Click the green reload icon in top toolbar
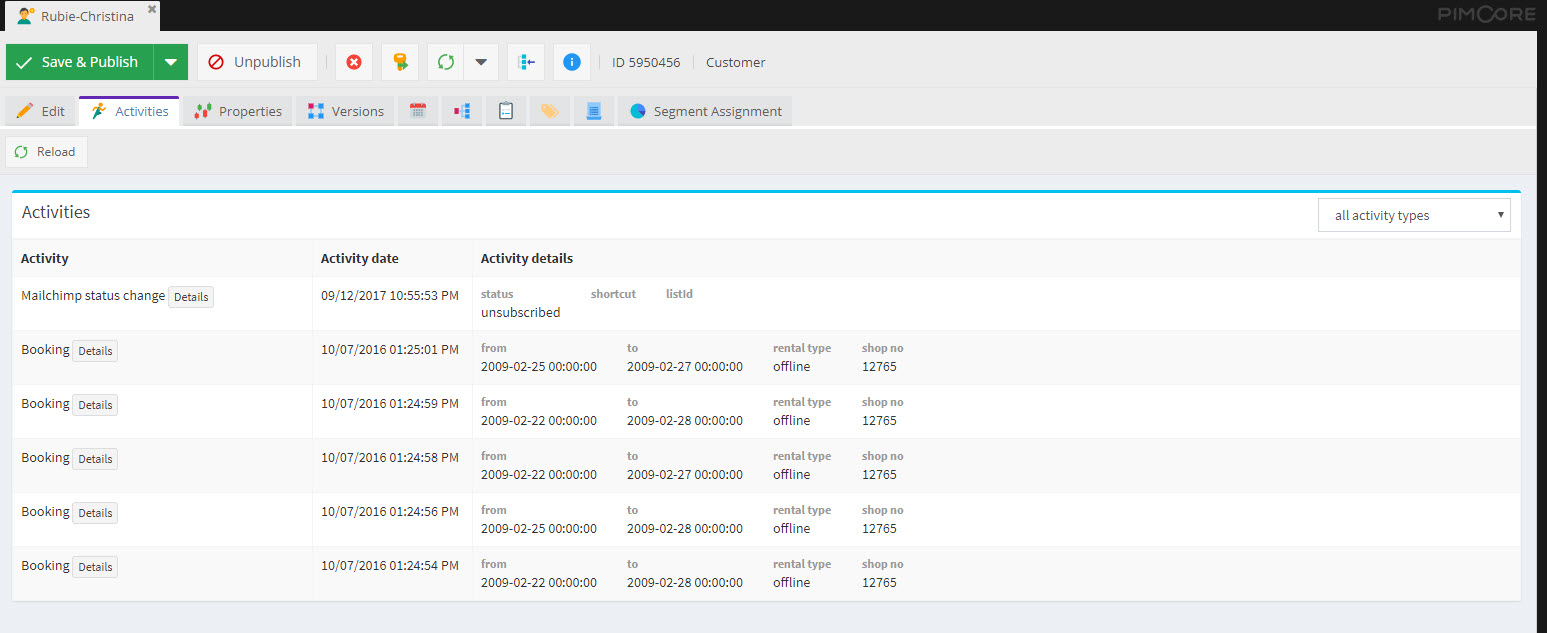 click(x=446, y=62)
